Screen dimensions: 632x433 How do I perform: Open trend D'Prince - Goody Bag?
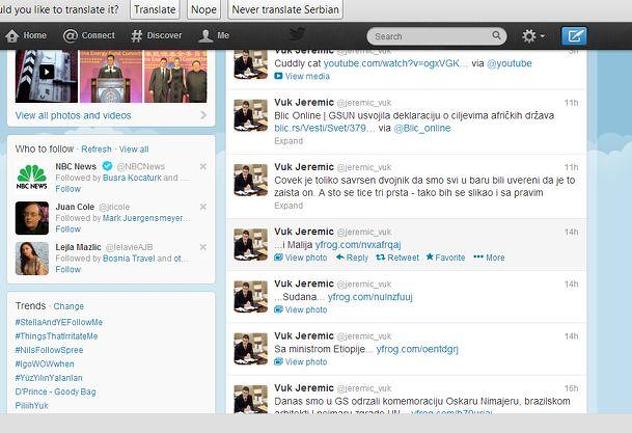point(56,392)
